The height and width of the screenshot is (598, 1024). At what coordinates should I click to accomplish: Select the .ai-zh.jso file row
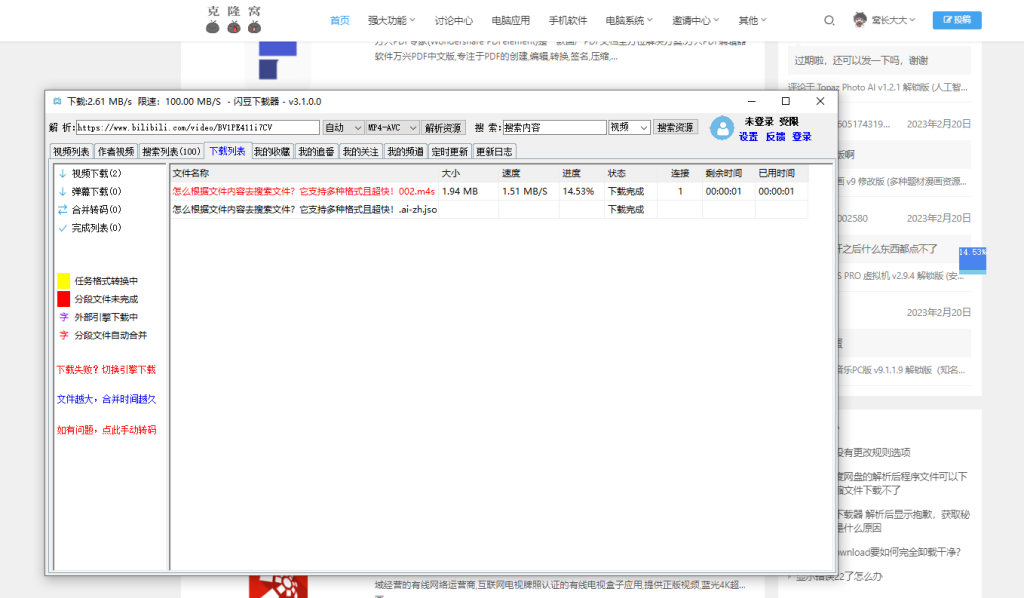click(489, 210)
